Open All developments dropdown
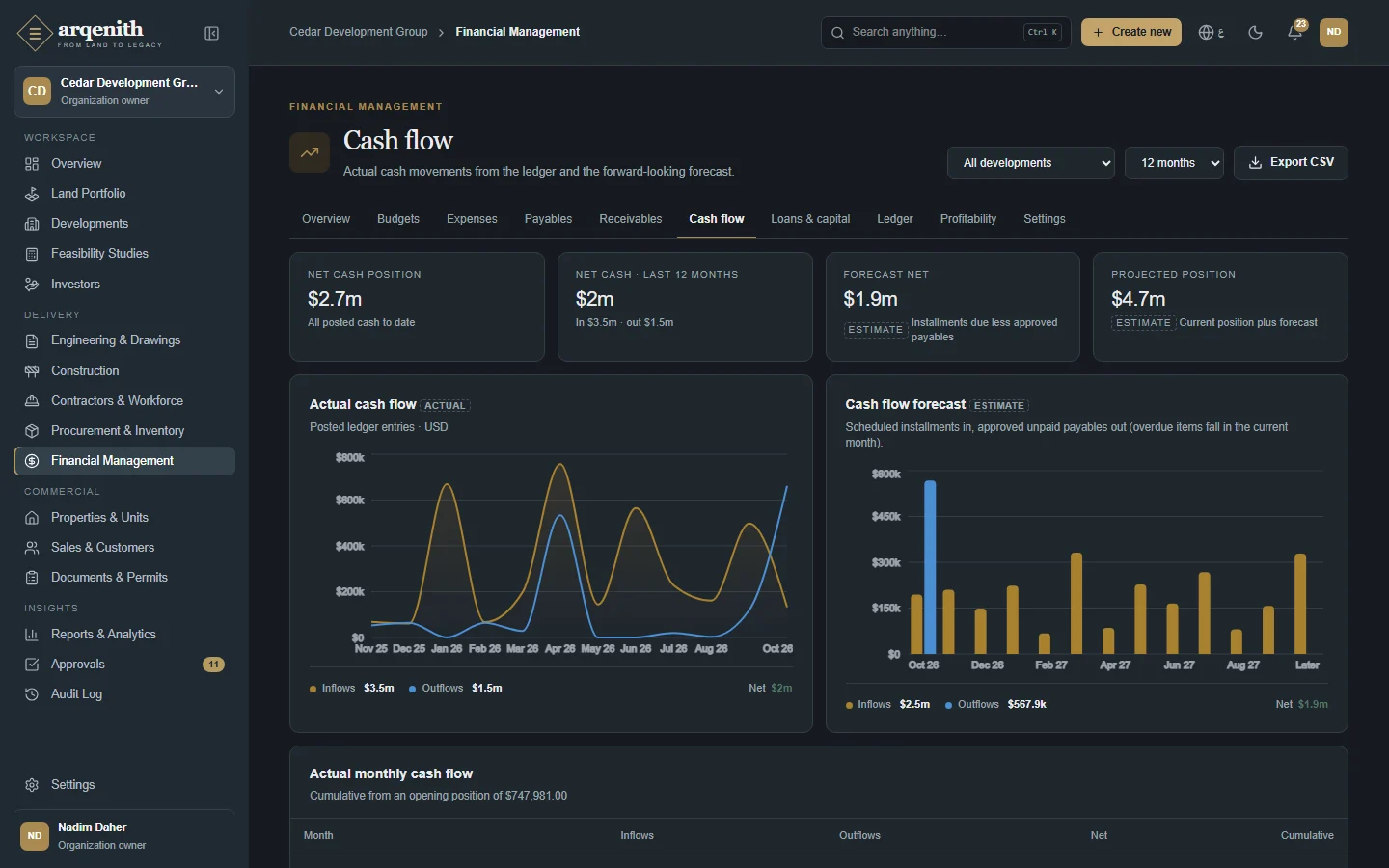 pyautogui.click(x=1031, y=163)
